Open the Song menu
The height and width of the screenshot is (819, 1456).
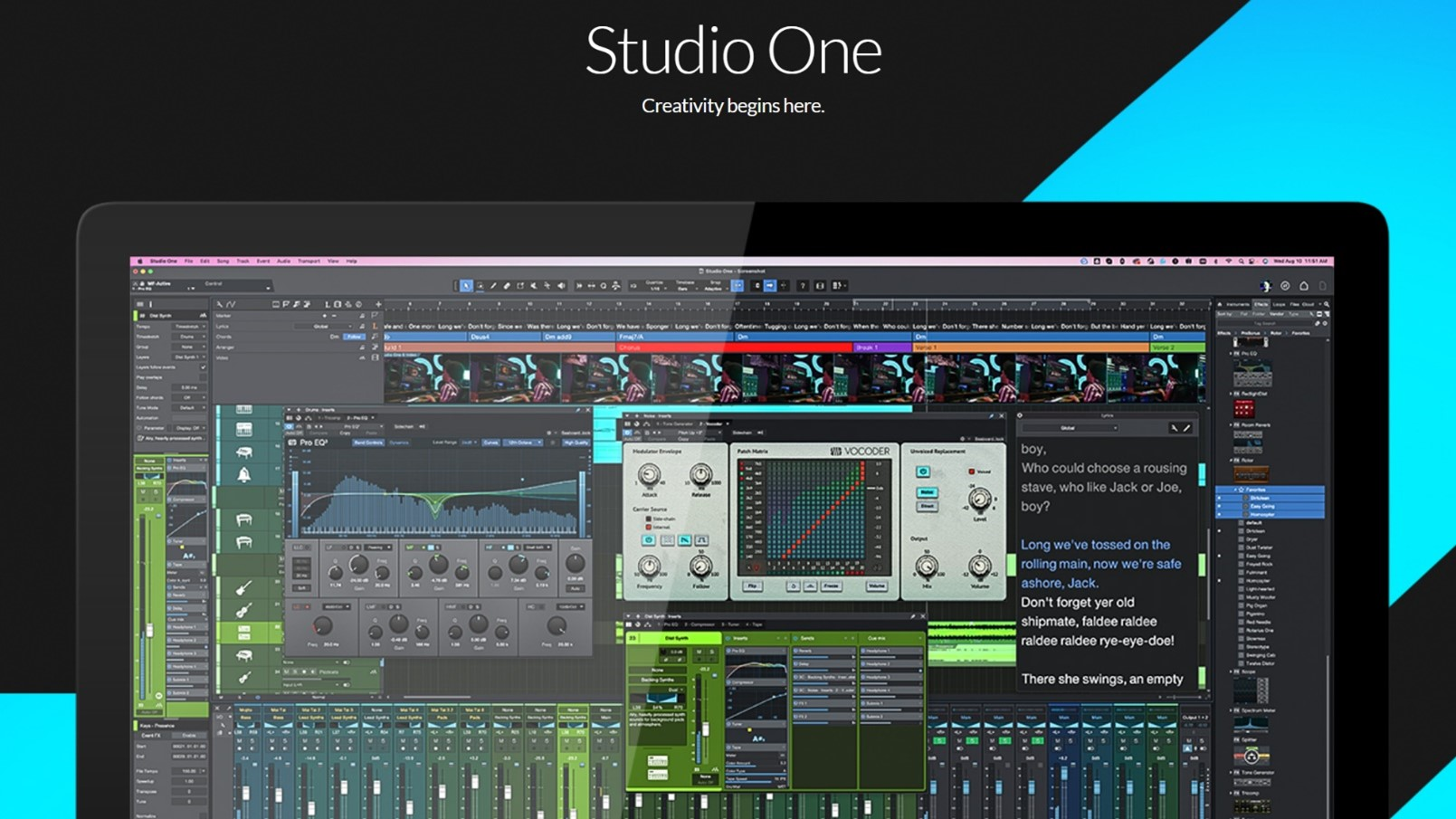point(224,261)
